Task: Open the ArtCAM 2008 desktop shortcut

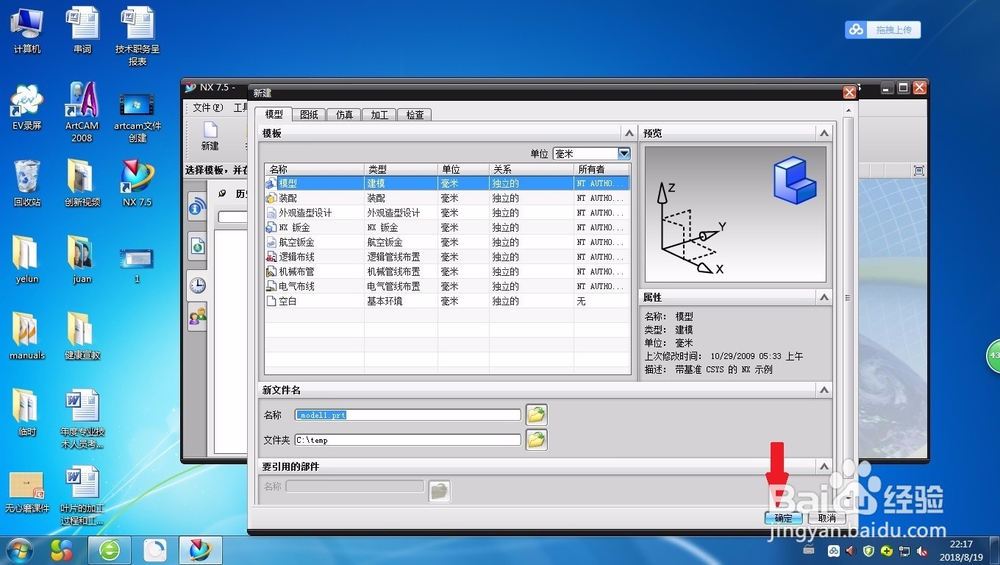Action: 82,112
